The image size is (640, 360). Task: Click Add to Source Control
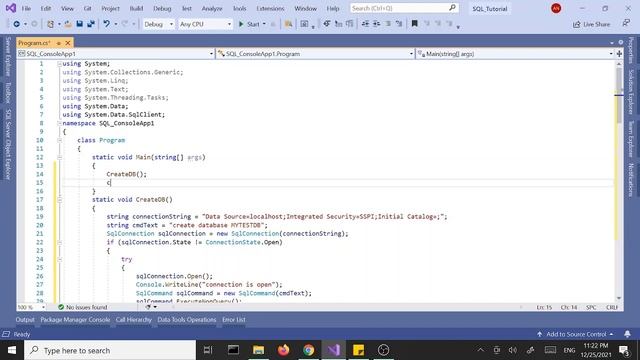576,334
